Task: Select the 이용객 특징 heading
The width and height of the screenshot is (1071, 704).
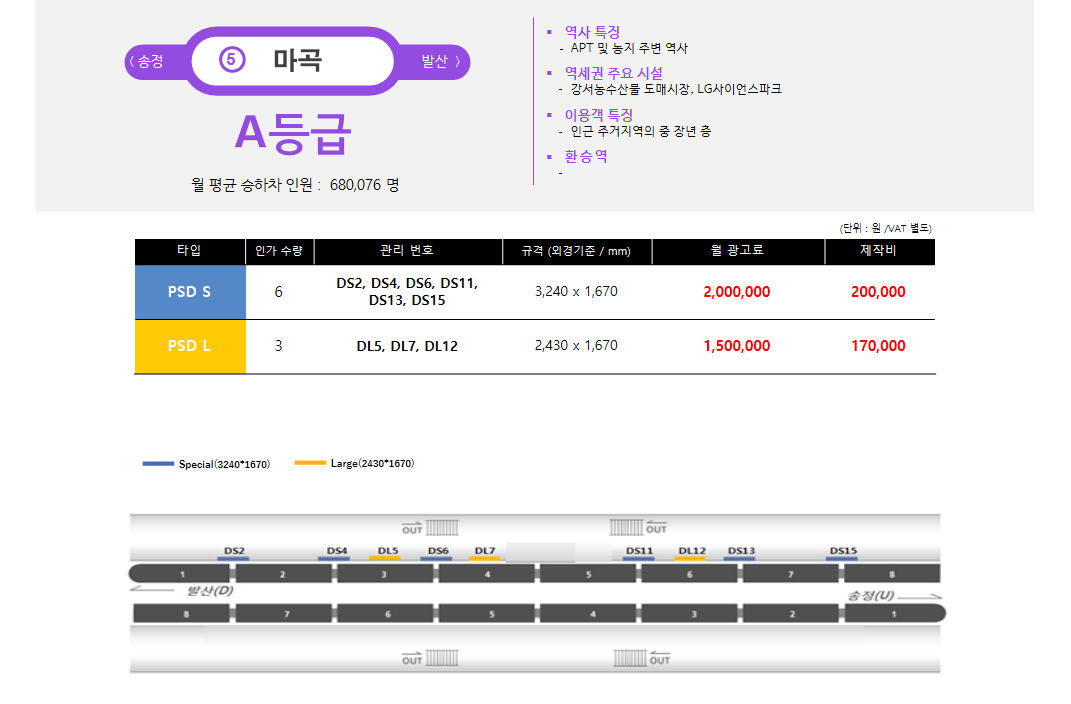Action: click(598, 115)
